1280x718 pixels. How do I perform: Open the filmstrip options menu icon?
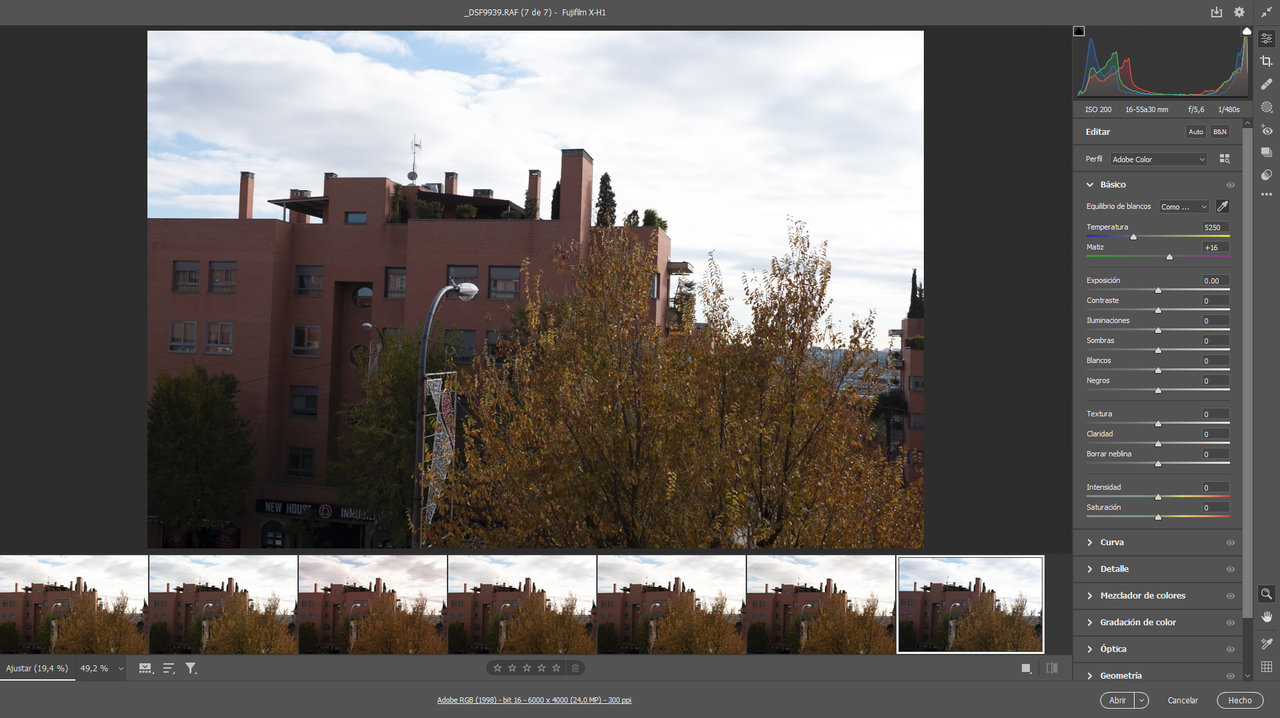coord(145,668)
